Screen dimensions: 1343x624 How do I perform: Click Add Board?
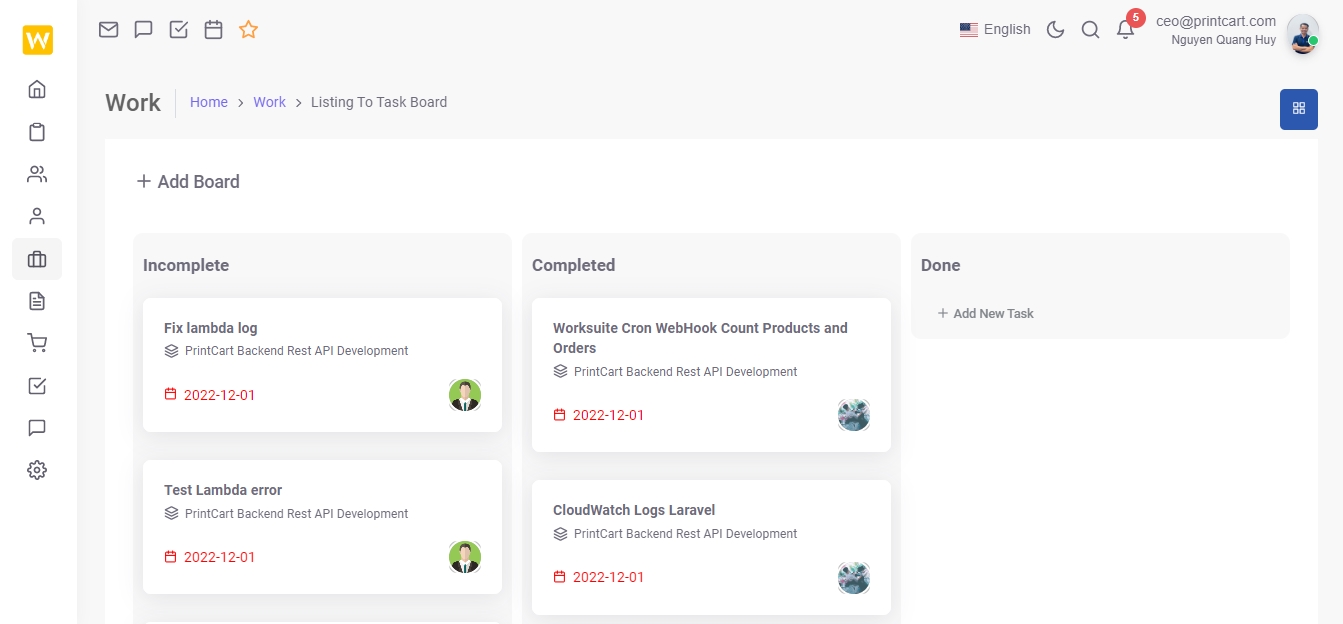[x=188, y=181]
